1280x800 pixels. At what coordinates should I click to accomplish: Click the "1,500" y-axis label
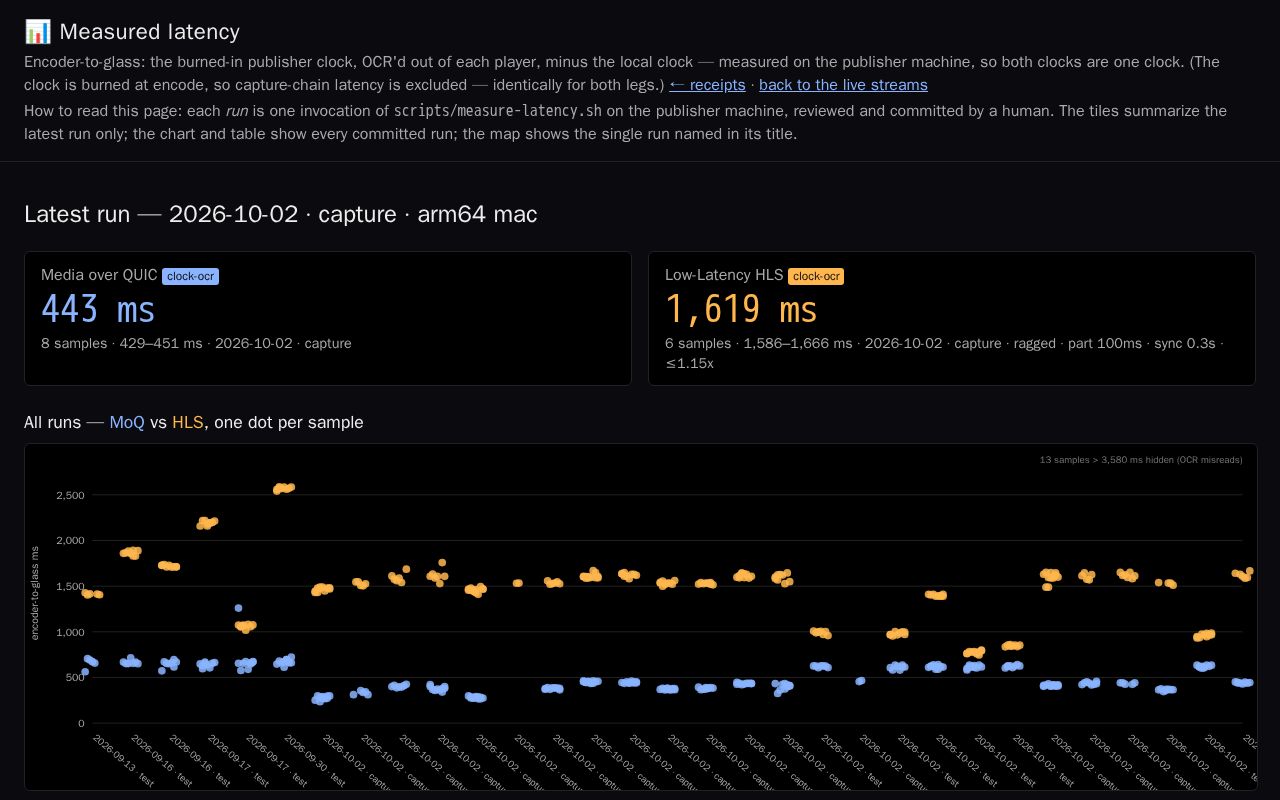[71, 586]
